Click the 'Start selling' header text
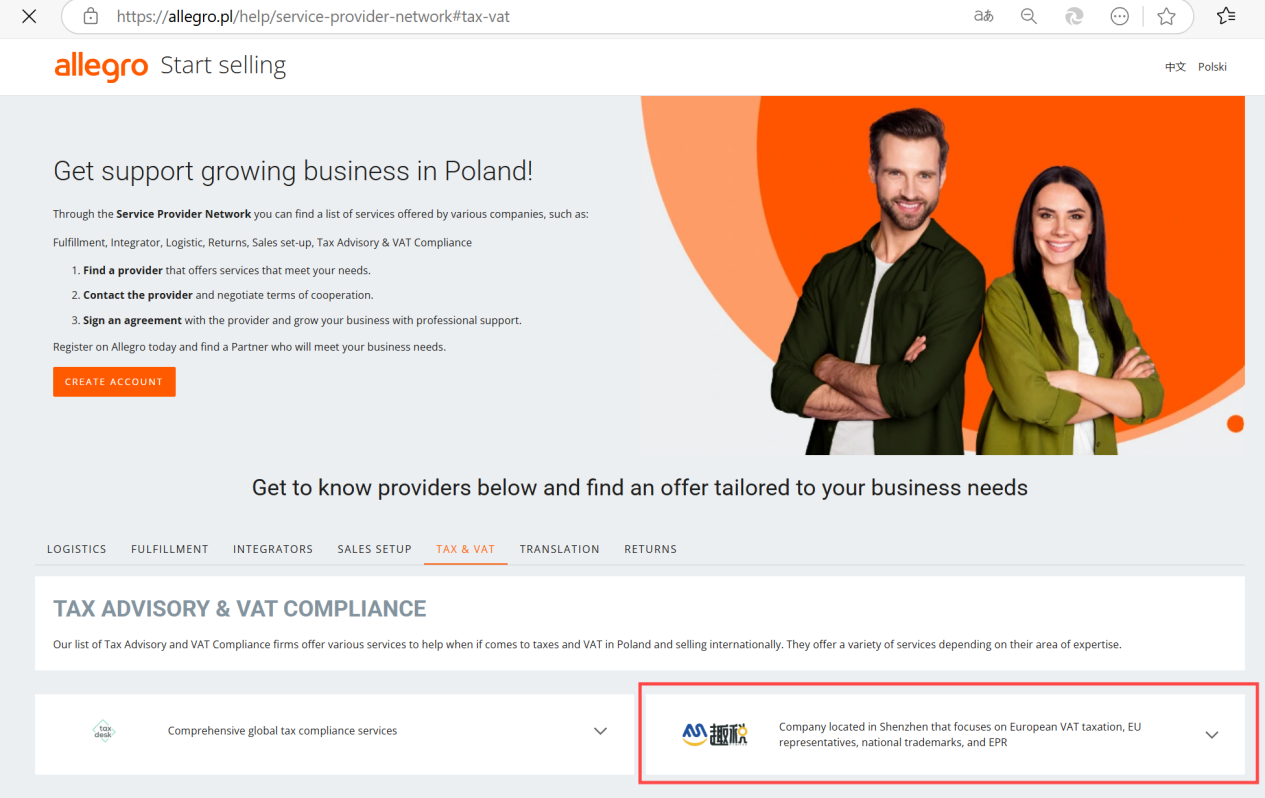Image resolution: width=1265 pixels, height=798 pixels. click(x=223, y=66)
